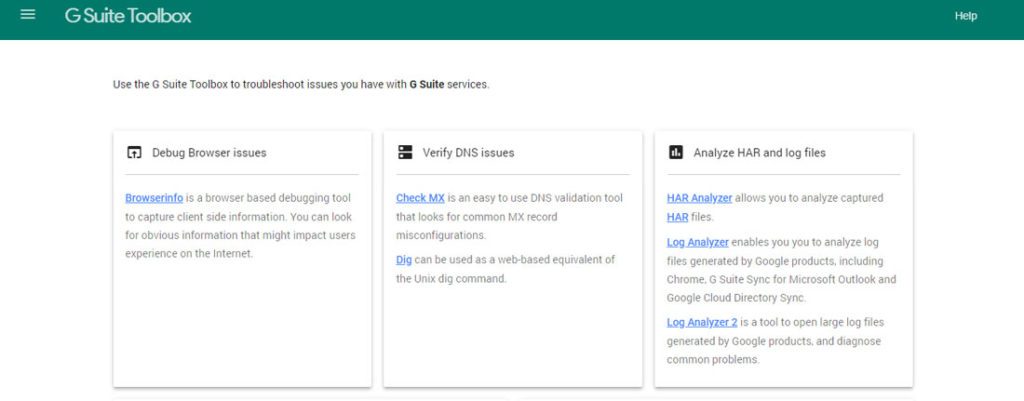Open the Log Analyzer 2 link
This screenshot has width=1024, height=401.
(701, 322)
